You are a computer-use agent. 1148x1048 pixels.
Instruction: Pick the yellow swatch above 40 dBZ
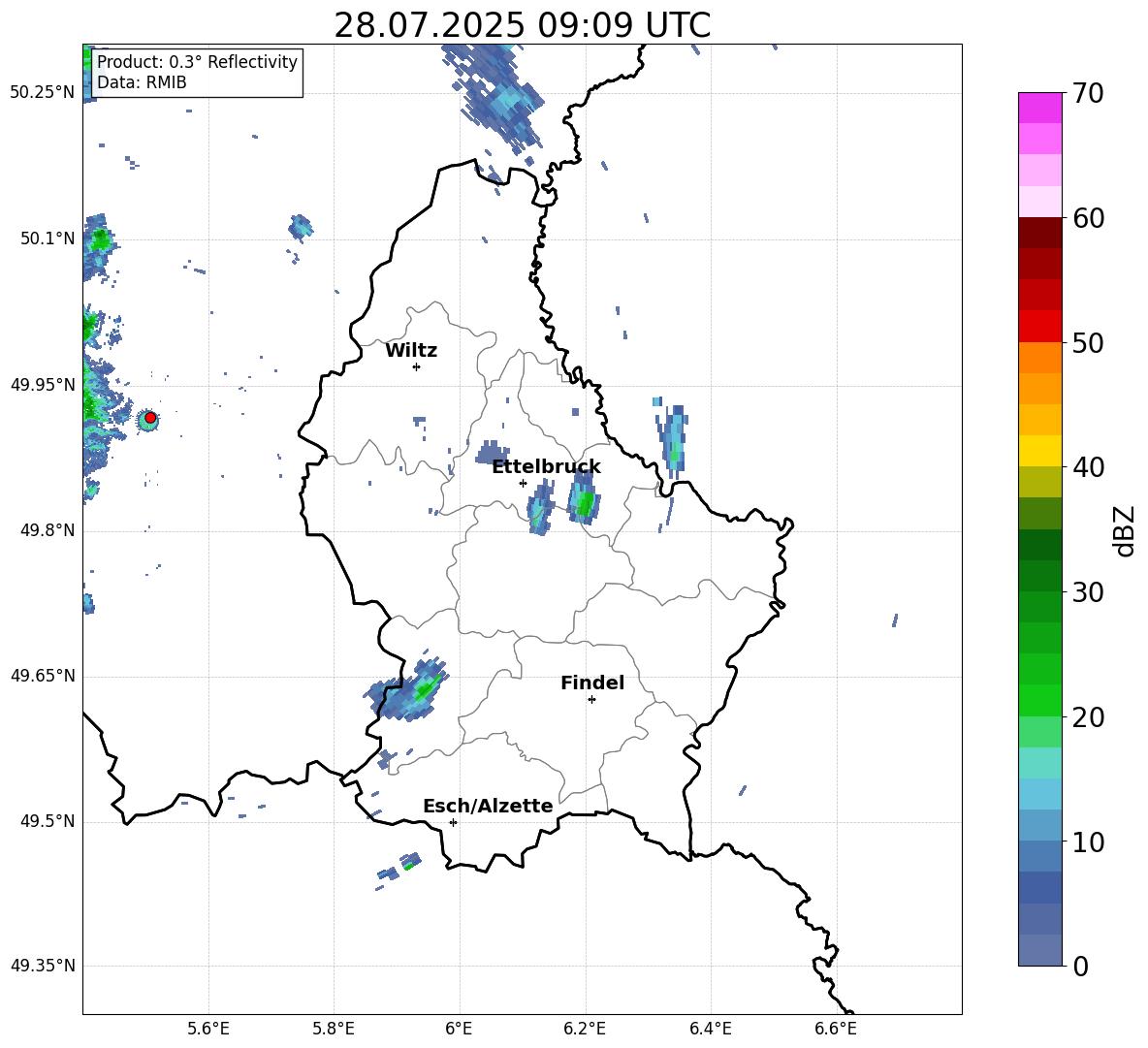tap(1039, 451)
